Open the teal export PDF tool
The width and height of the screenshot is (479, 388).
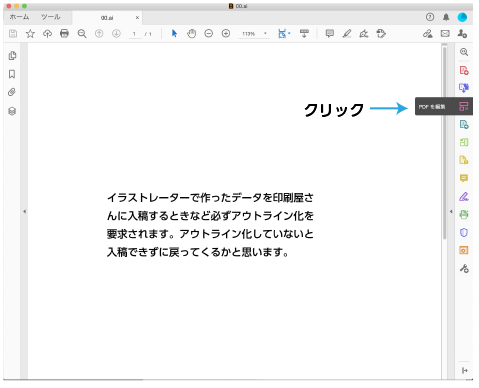click(x=464, y=124)
